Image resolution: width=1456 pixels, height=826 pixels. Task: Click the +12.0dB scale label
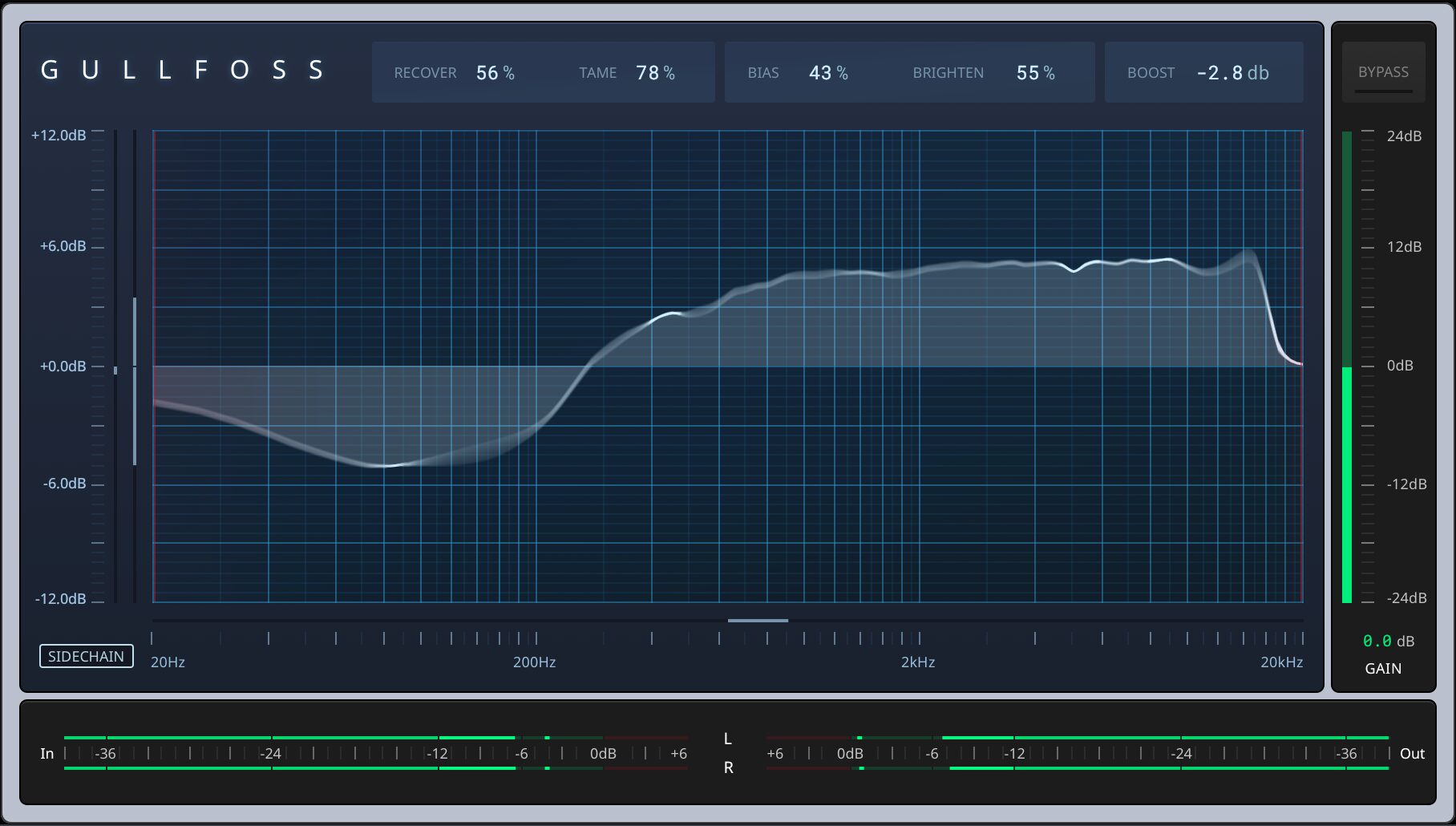pyautogui.click(x=59, y=136)
